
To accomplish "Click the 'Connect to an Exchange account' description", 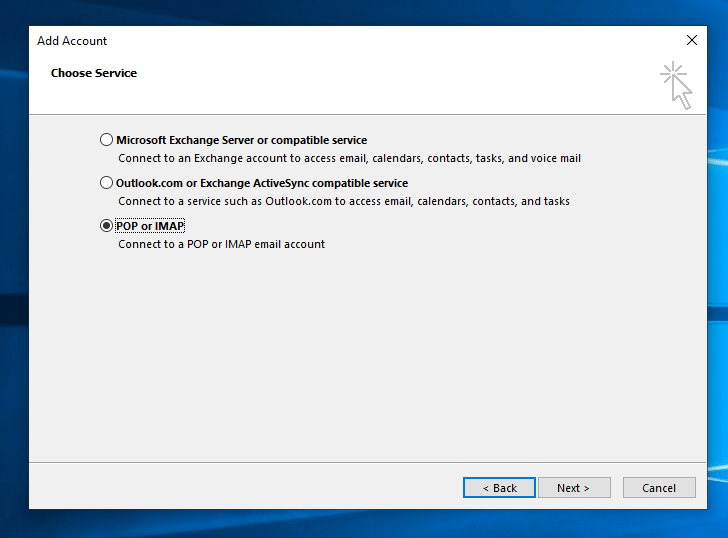I will 349,158.
